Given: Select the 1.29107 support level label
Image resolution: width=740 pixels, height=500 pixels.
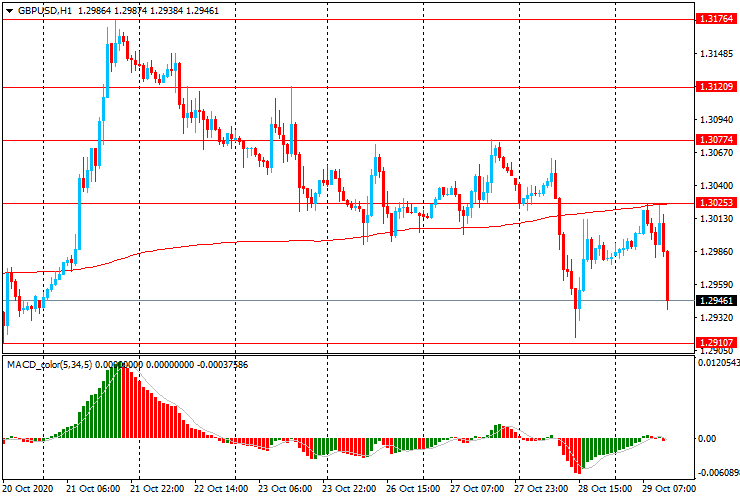Looking at the screenshot, I should (716, 343).
